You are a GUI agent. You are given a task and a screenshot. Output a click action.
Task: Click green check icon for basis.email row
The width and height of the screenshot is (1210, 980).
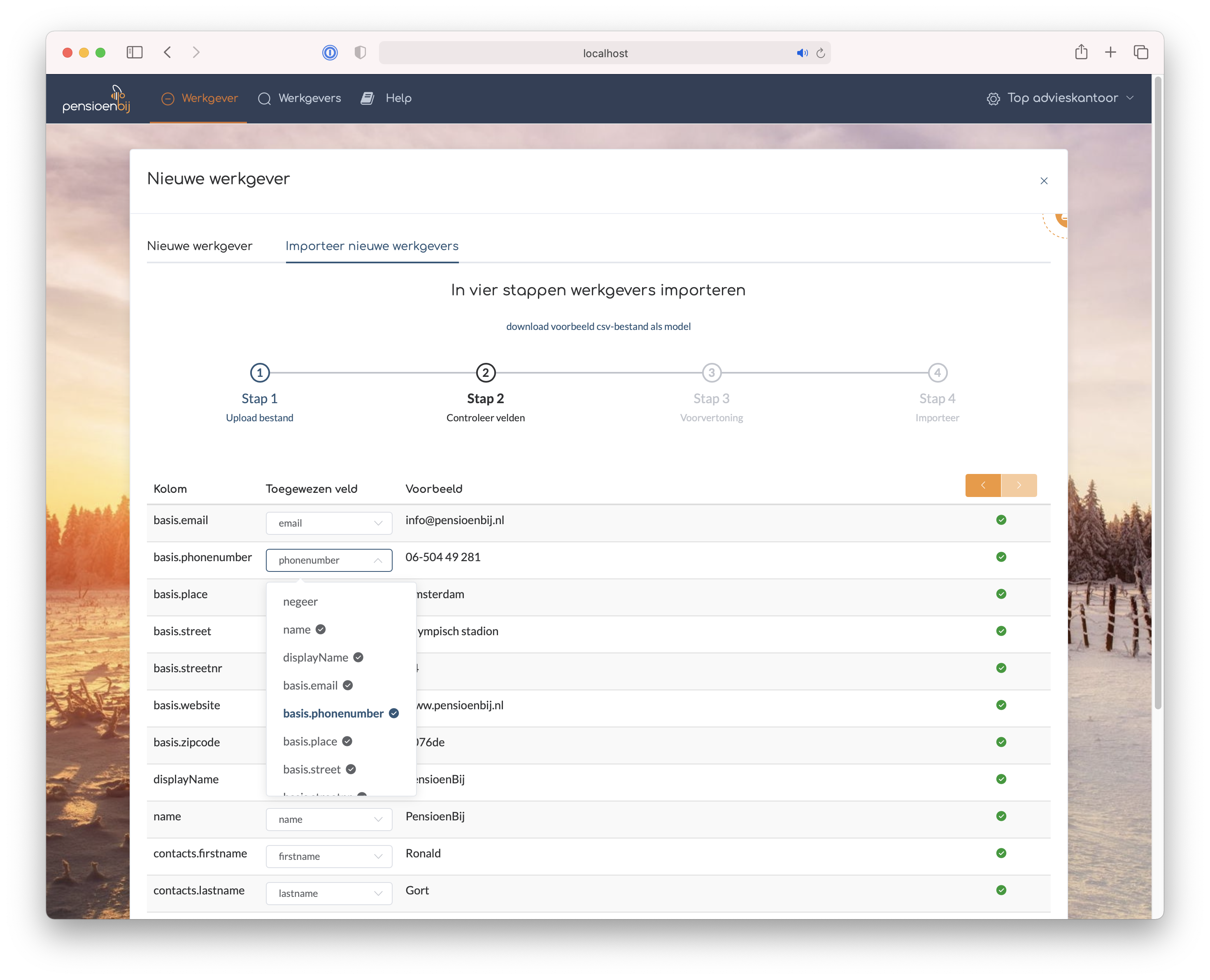[x=1001, y=520]
